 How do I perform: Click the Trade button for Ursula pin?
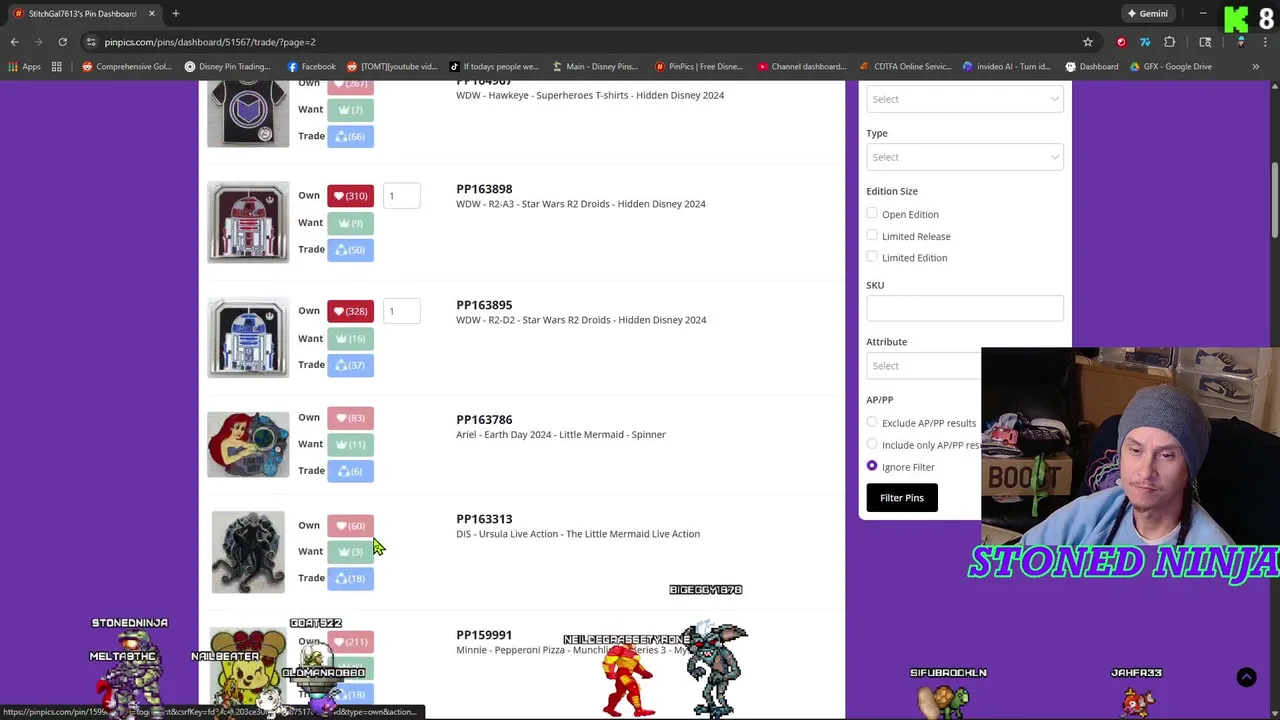tap(350, 579)
